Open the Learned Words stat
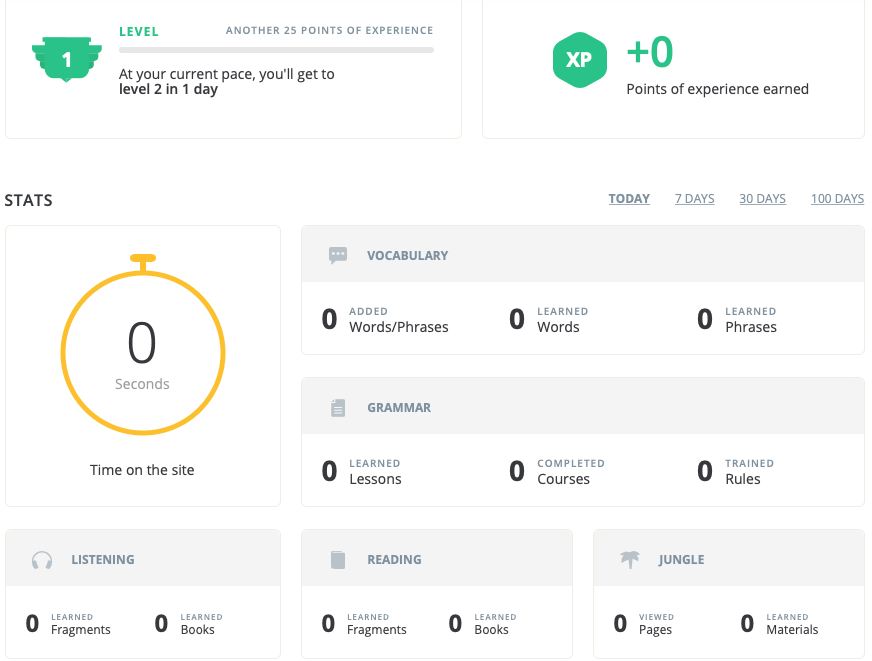This screenshot has width=872, height=661. [547, 320]
